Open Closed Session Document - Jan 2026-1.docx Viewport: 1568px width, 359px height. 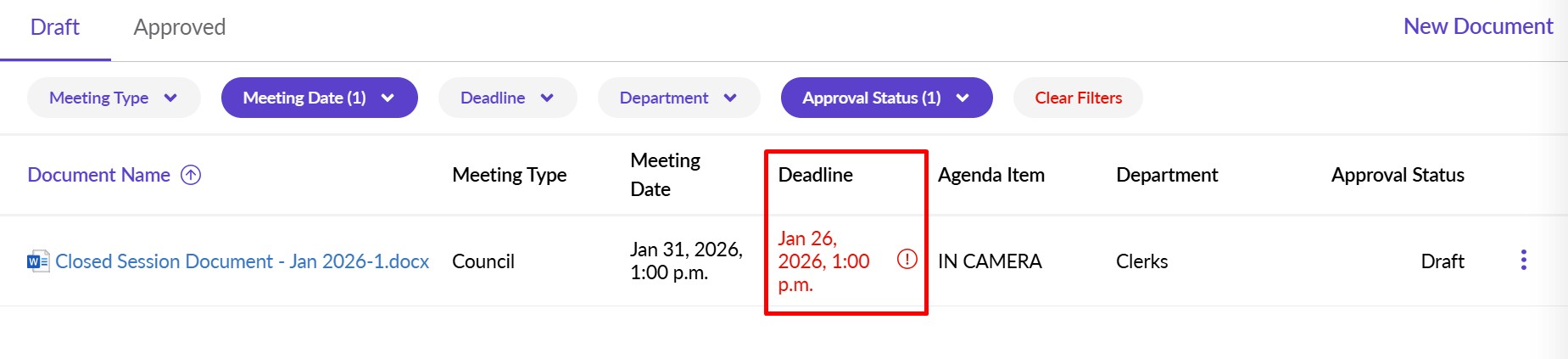242,261
